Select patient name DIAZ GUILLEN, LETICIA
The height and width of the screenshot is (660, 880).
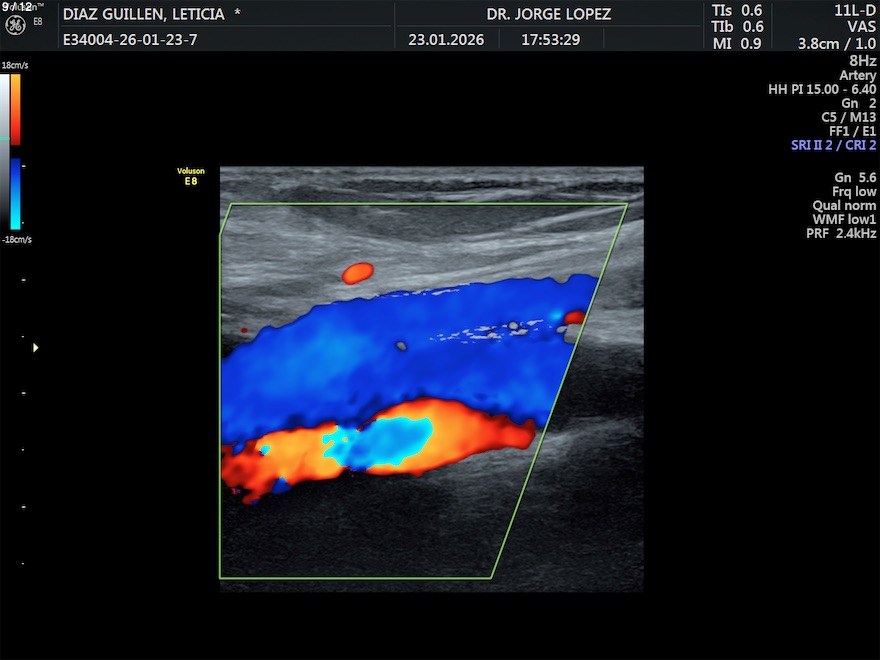point(150,14)
